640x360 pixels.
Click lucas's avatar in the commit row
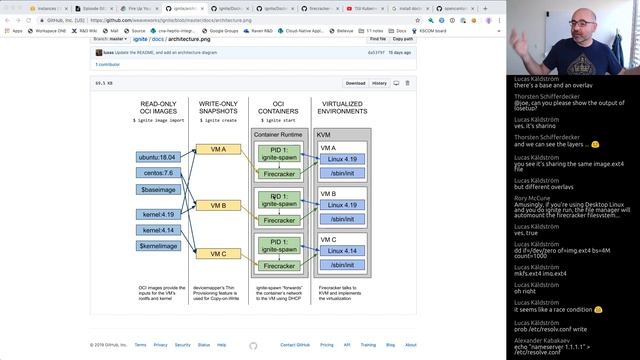click(x=99, y=53)
